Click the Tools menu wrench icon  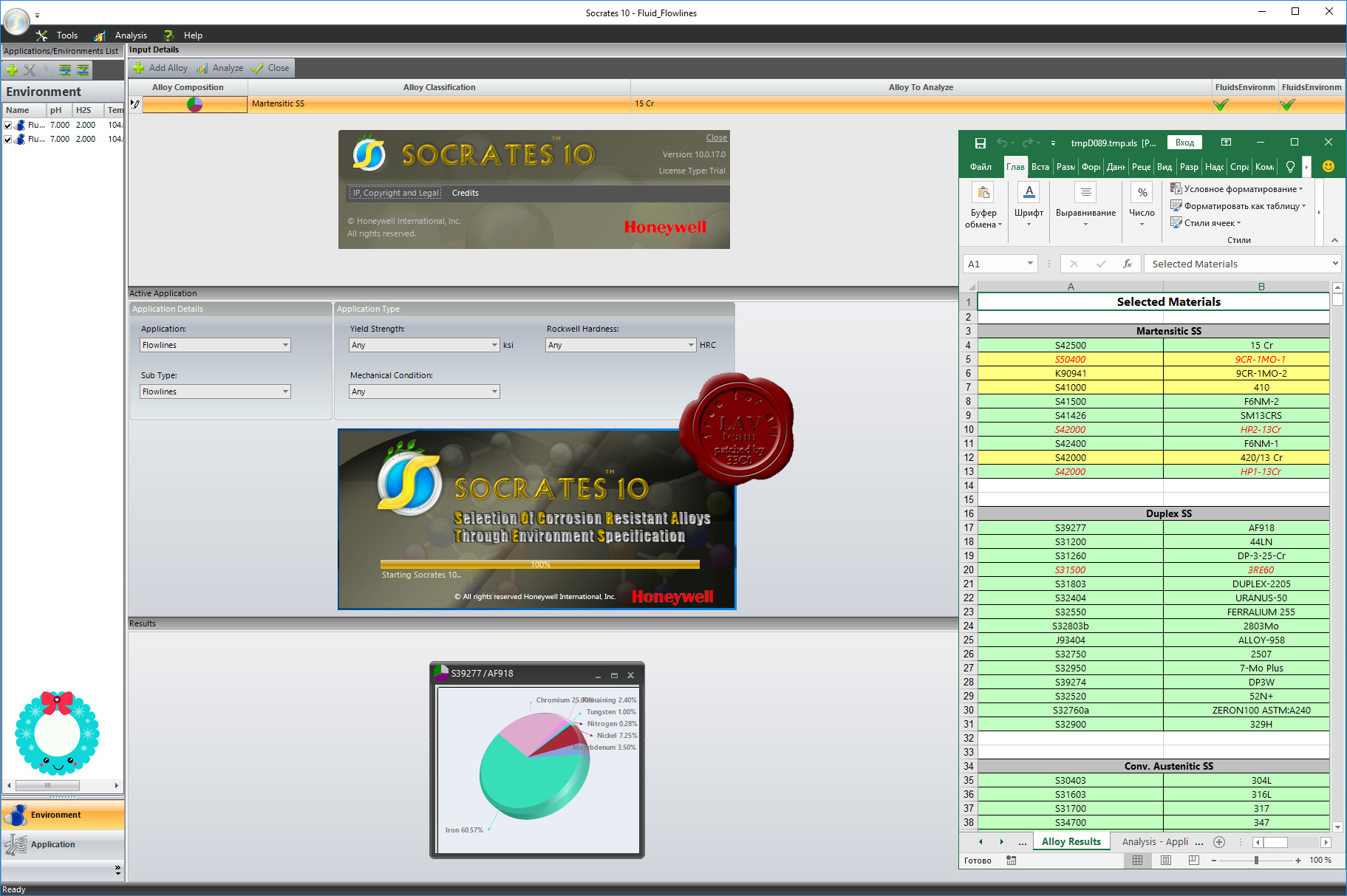[42, 35]
